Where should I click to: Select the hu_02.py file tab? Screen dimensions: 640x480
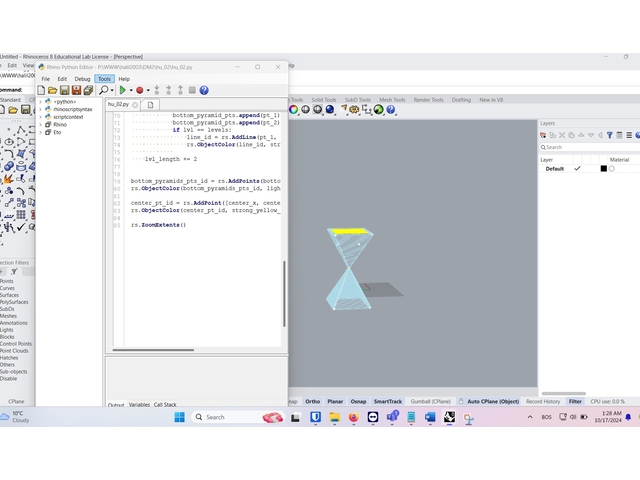click(119, 104)
